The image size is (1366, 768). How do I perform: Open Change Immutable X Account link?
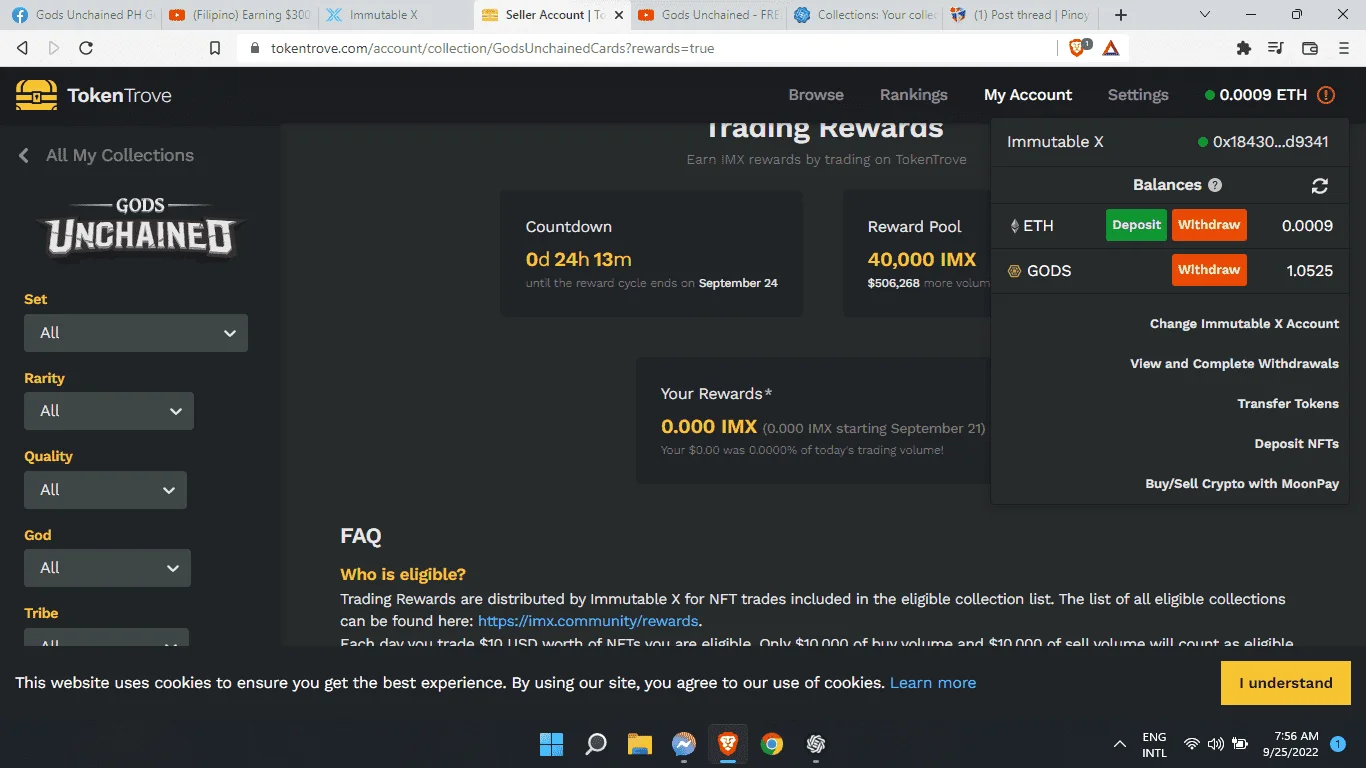[x=1244, y=324]
